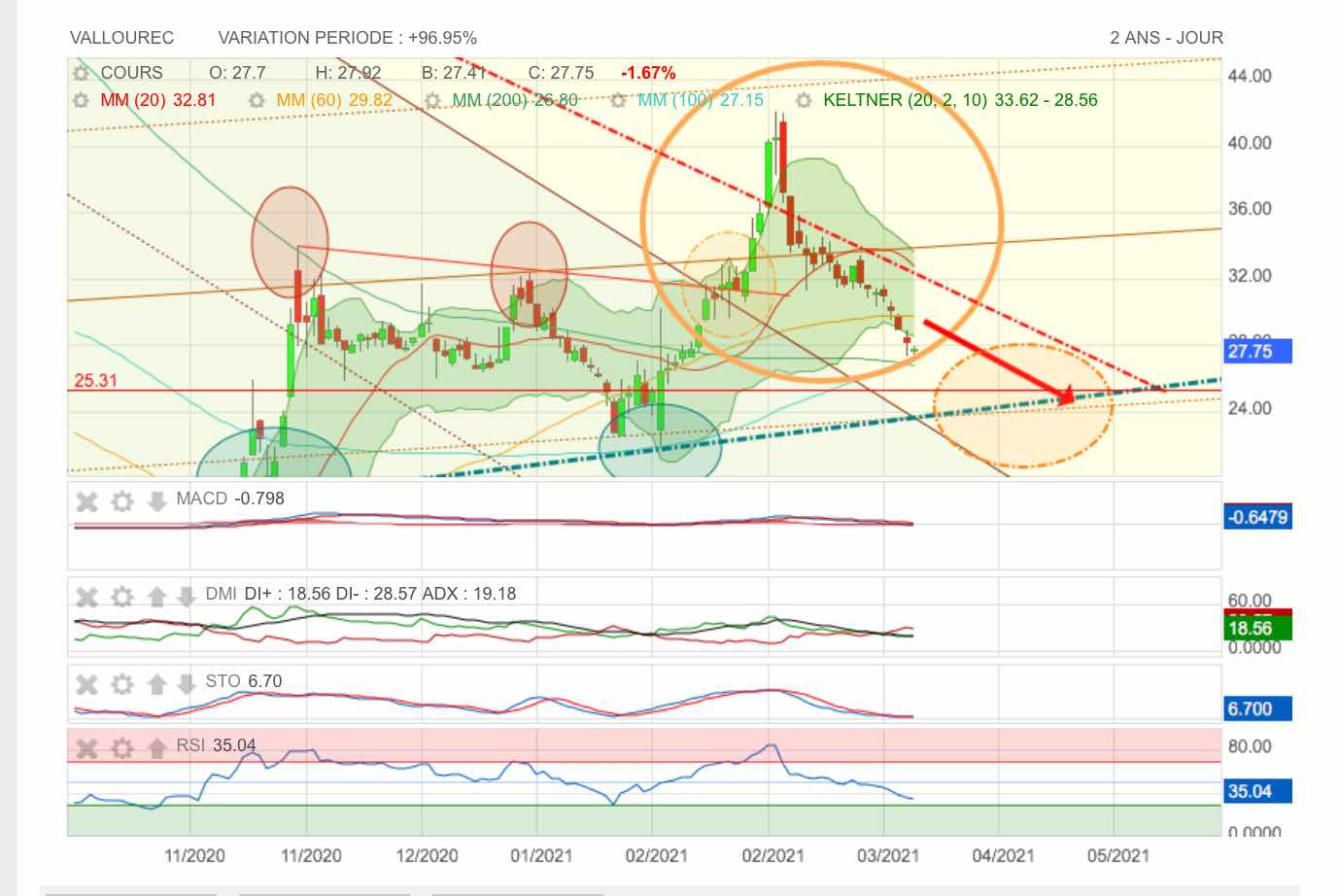Screen dimensions: 1339x896
Task: Remove the MACD indicator panel
Action: [87, 501]
